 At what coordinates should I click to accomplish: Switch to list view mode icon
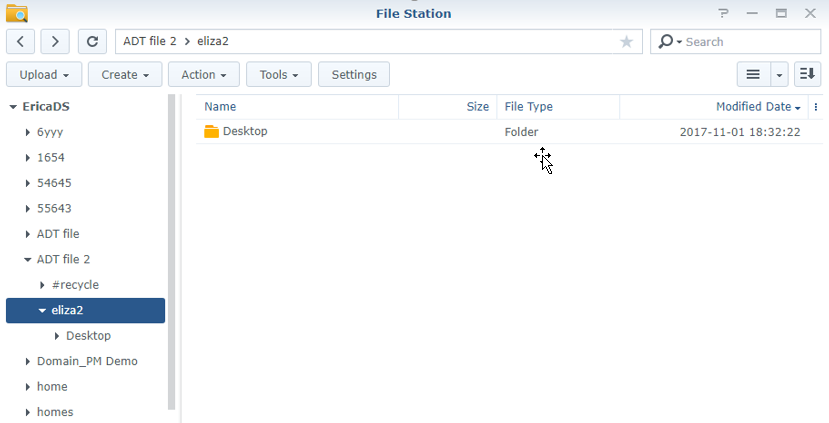[753, 75]
